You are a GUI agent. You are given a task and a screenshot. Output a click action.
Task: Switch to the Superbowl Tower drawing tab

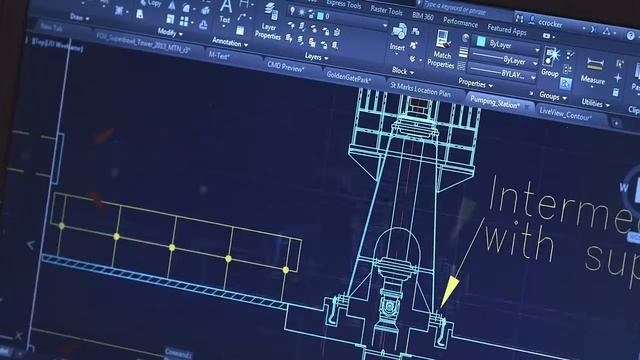tap(143, 43)
